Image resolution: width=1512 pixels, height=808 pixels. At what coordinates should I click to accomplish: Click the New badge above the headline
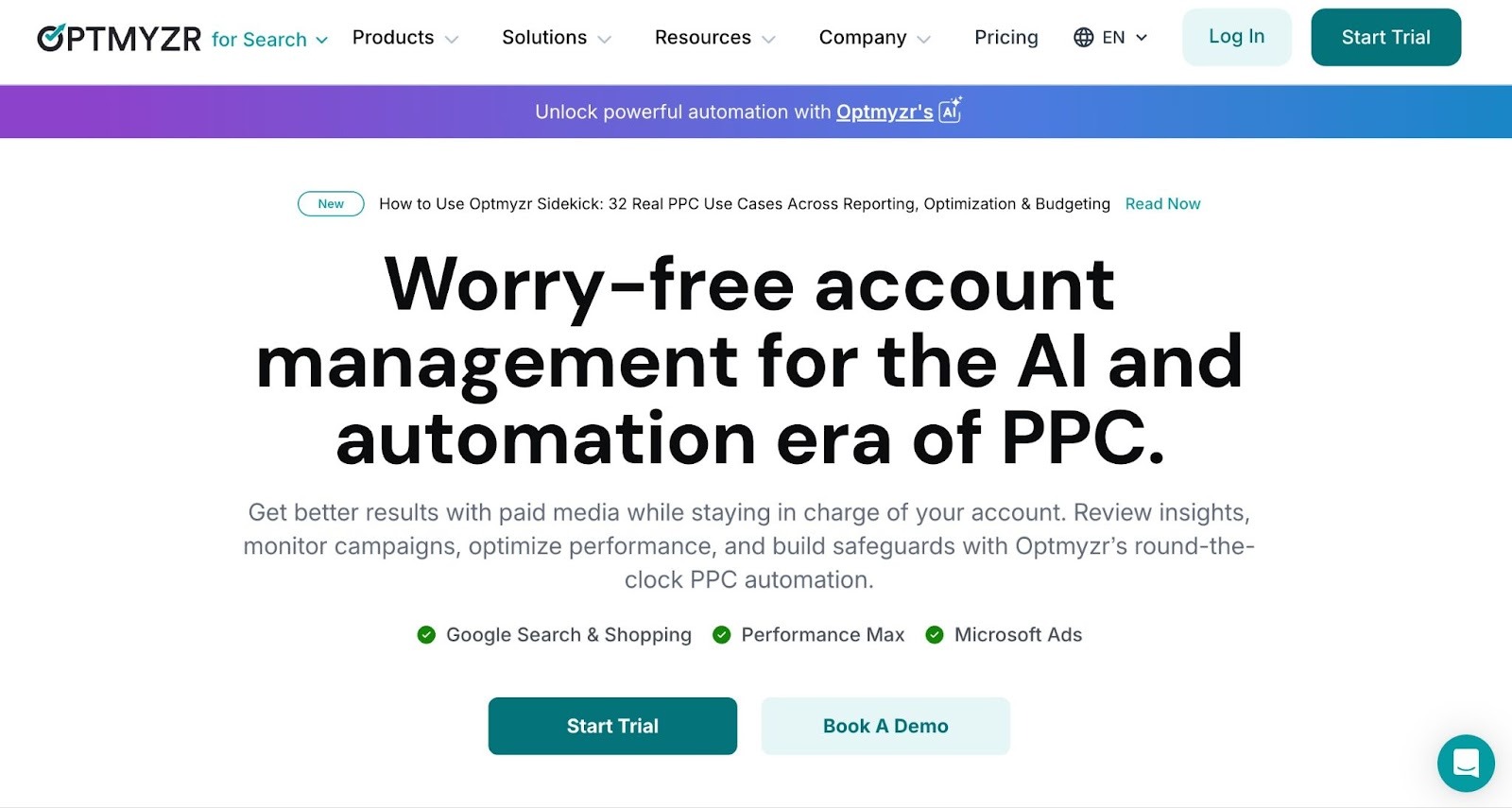pyautogui.click(x=331, y=203)
